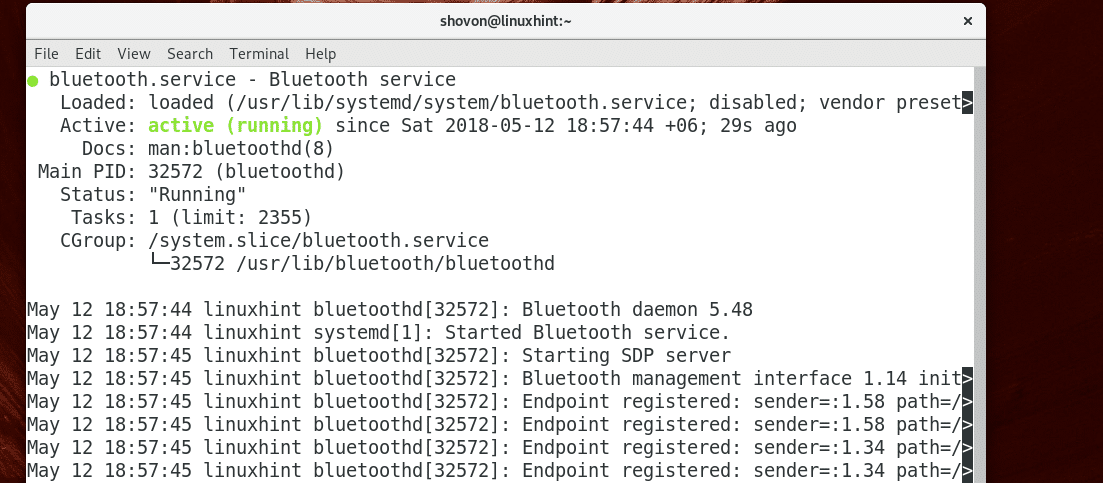
Task: Click the green service status dot
Action: 33,79
